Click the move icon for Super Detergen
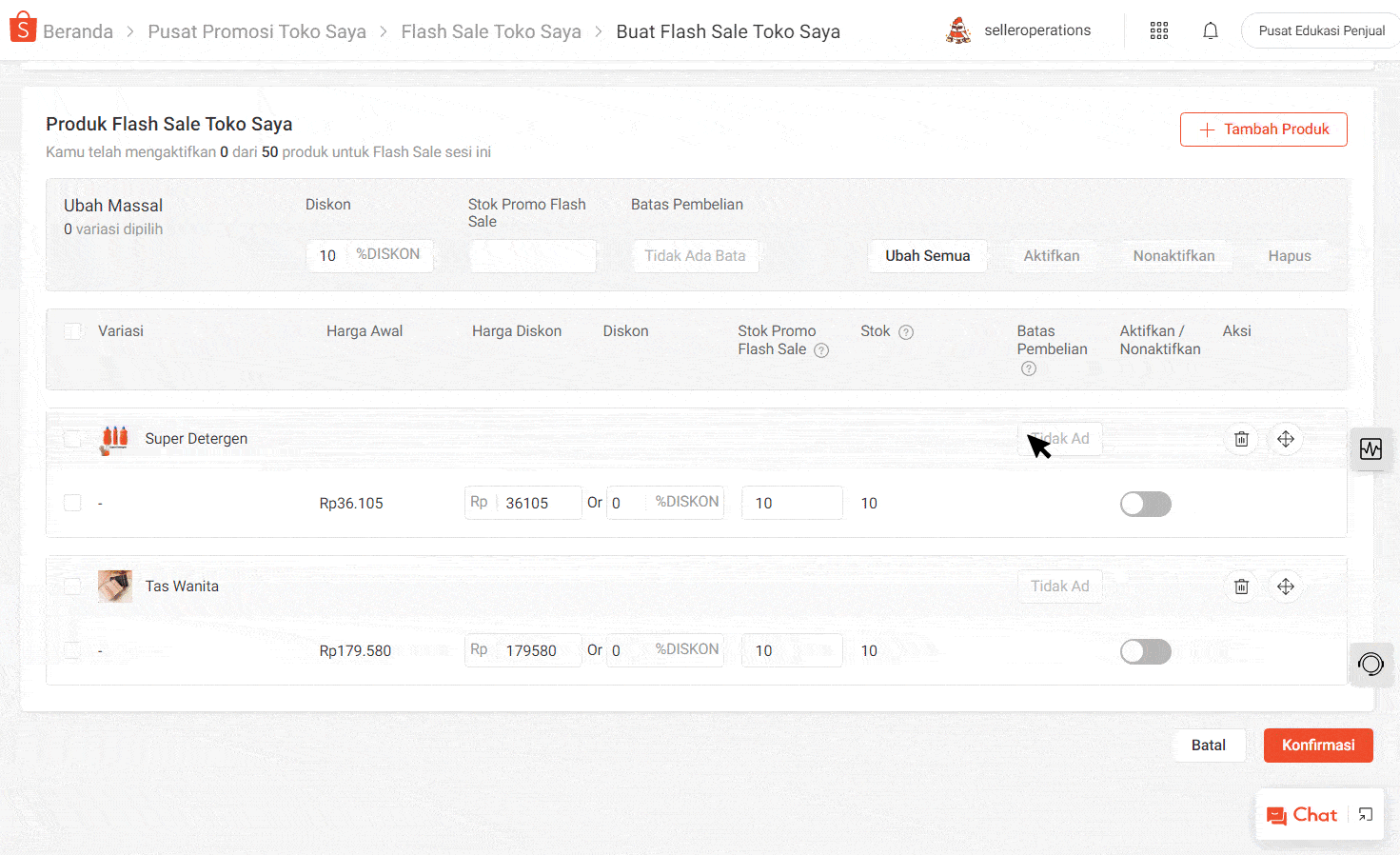The width and height of the screenshot is (1400, 855). pyautogui.click(x=1285, y=439)
